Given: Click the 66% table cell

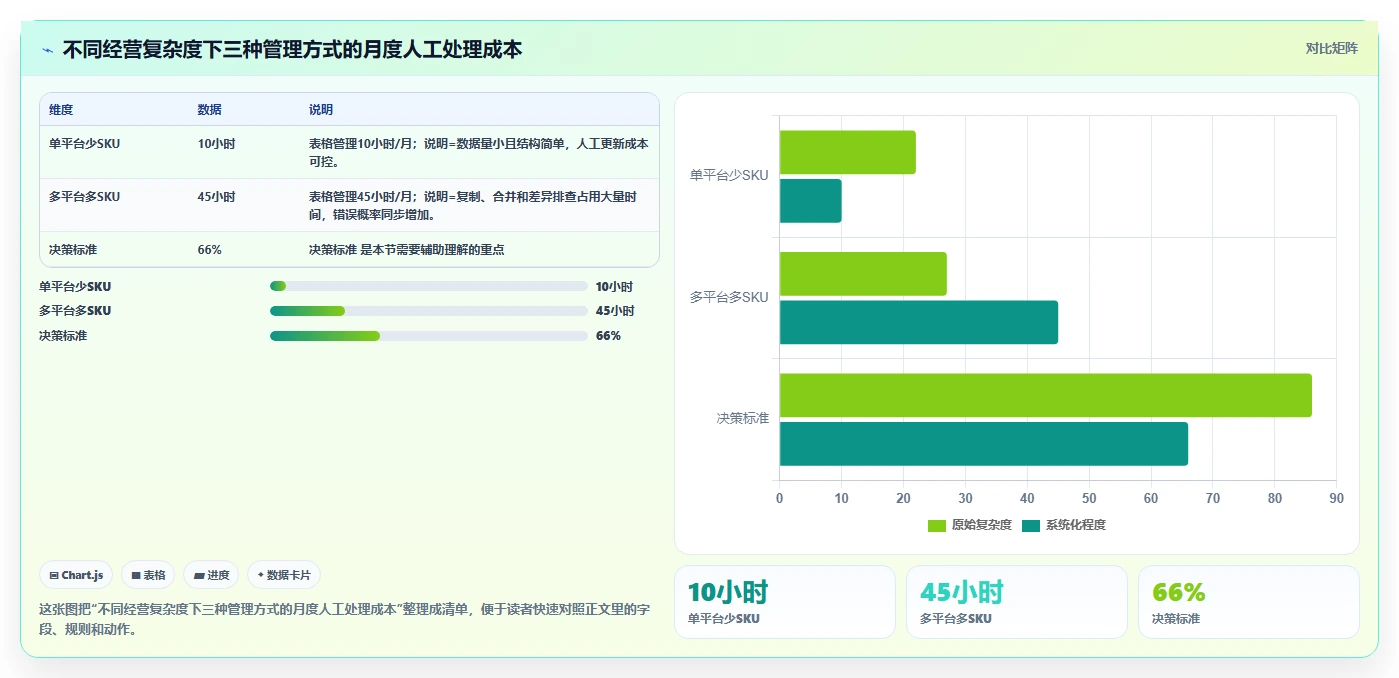Looking at the screenshot, I should [x=210, y=249].
